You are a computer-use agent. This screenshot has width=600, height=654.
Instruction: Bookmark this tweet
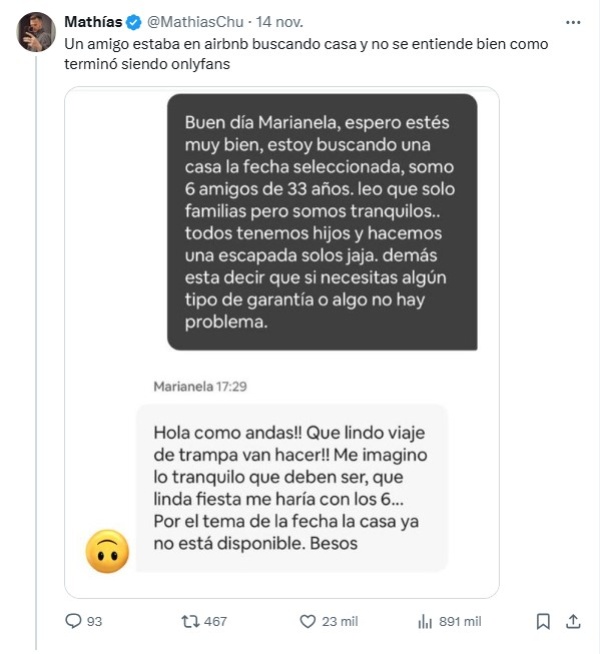(543, 621)
